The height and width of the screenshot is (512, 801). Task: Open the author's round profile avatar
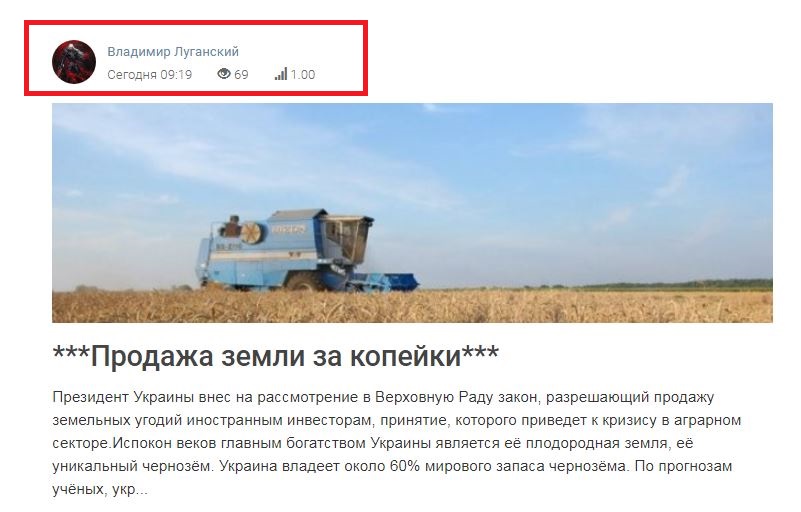(x=74, y=62)
